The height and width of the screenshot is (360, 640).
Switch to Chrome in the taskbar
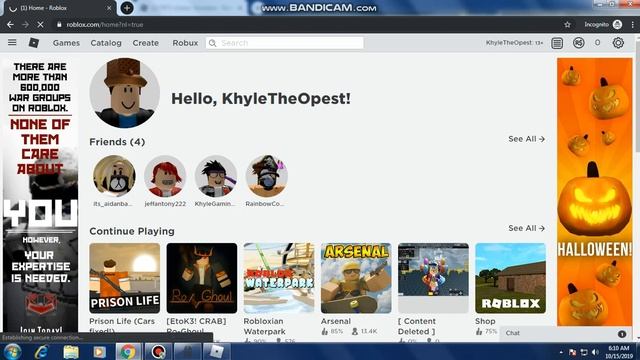128,352
